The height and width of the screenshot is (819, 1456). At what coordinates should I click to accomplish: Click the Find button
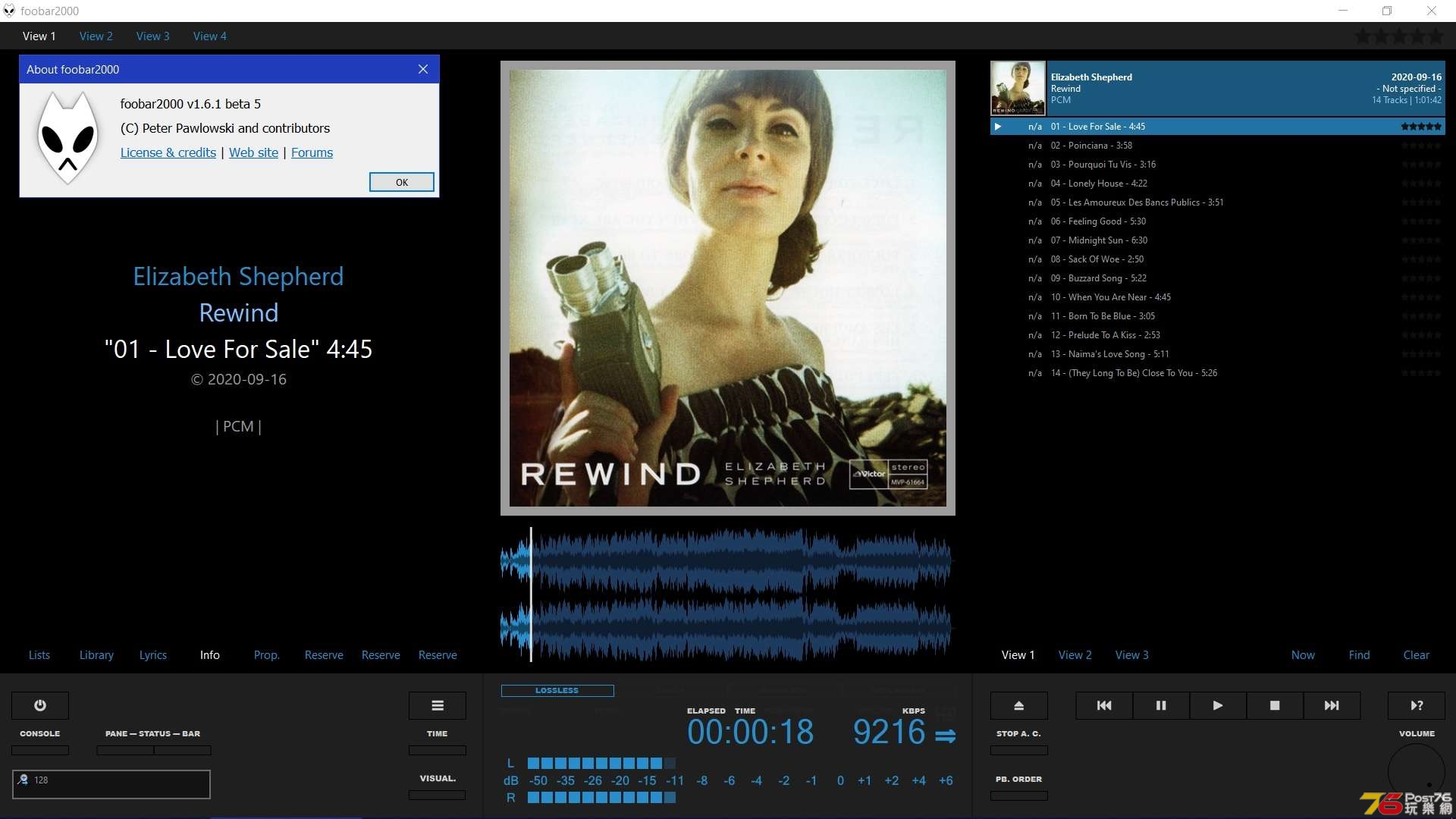pyautogui.click(x=1360, y=654)
